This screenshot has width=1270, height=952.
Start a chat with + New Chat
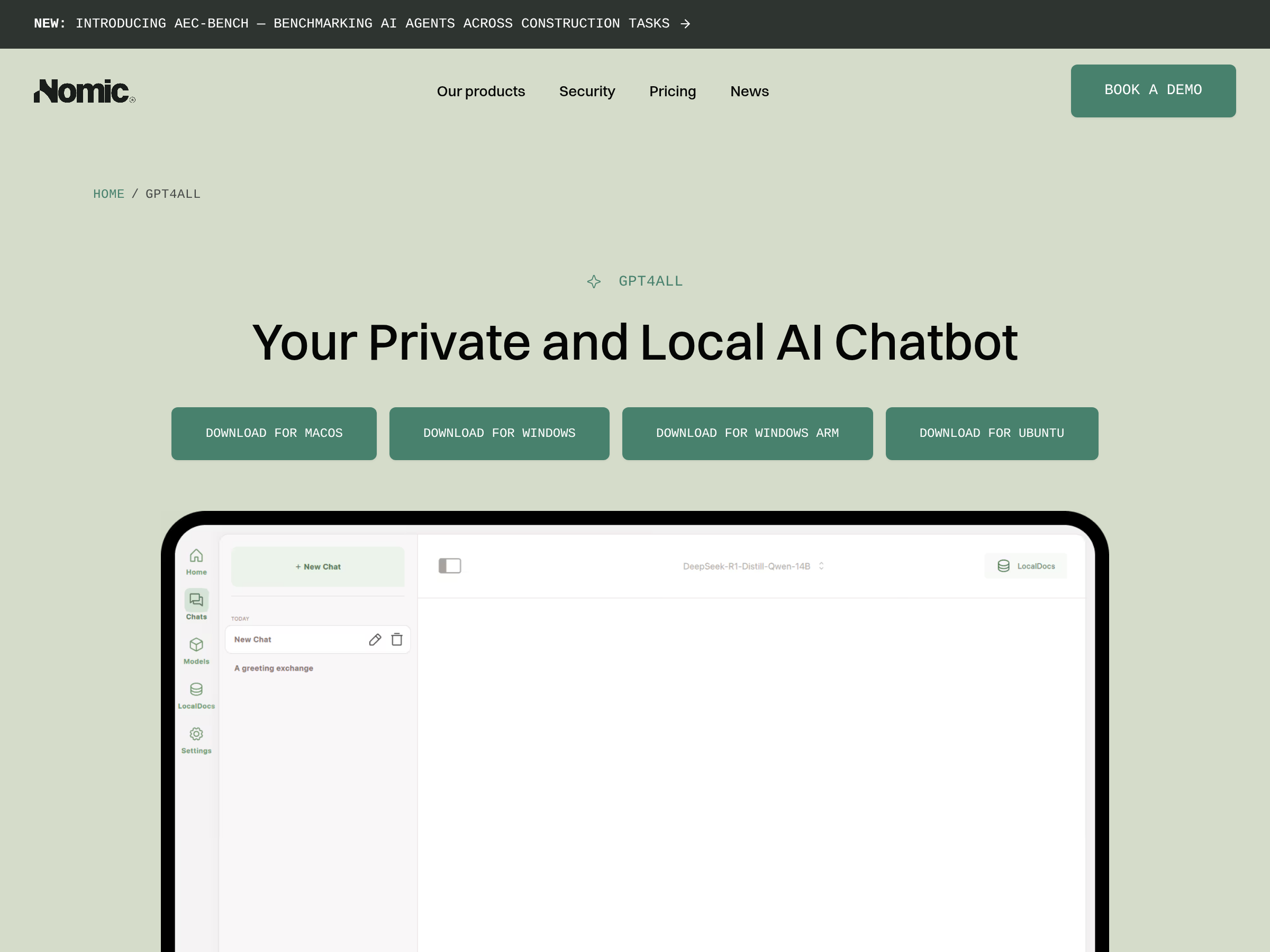click(317, 566)
